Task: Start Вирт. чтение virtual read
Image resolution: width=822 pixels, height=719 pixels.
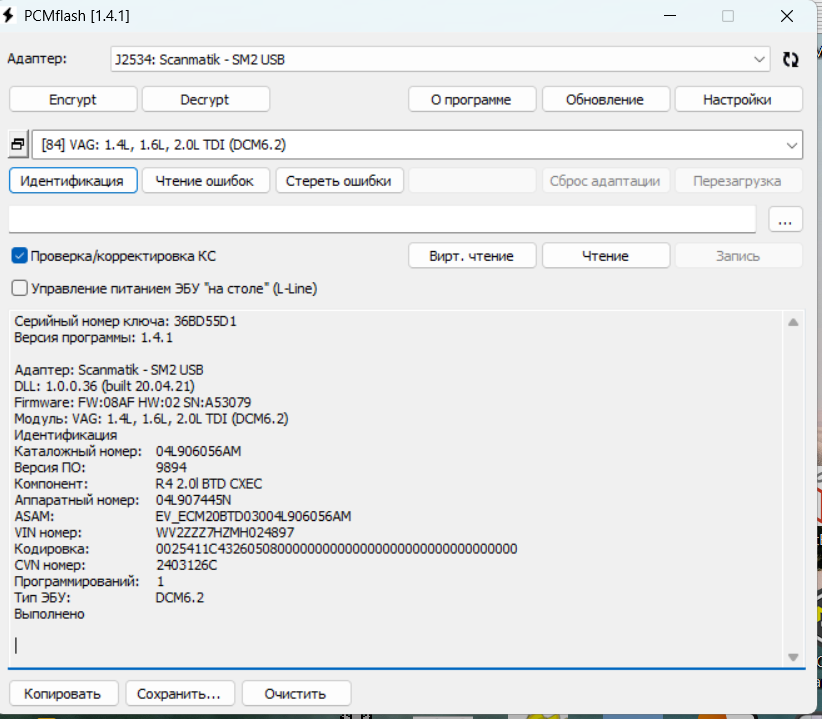Action: click(x=471, y=256)
